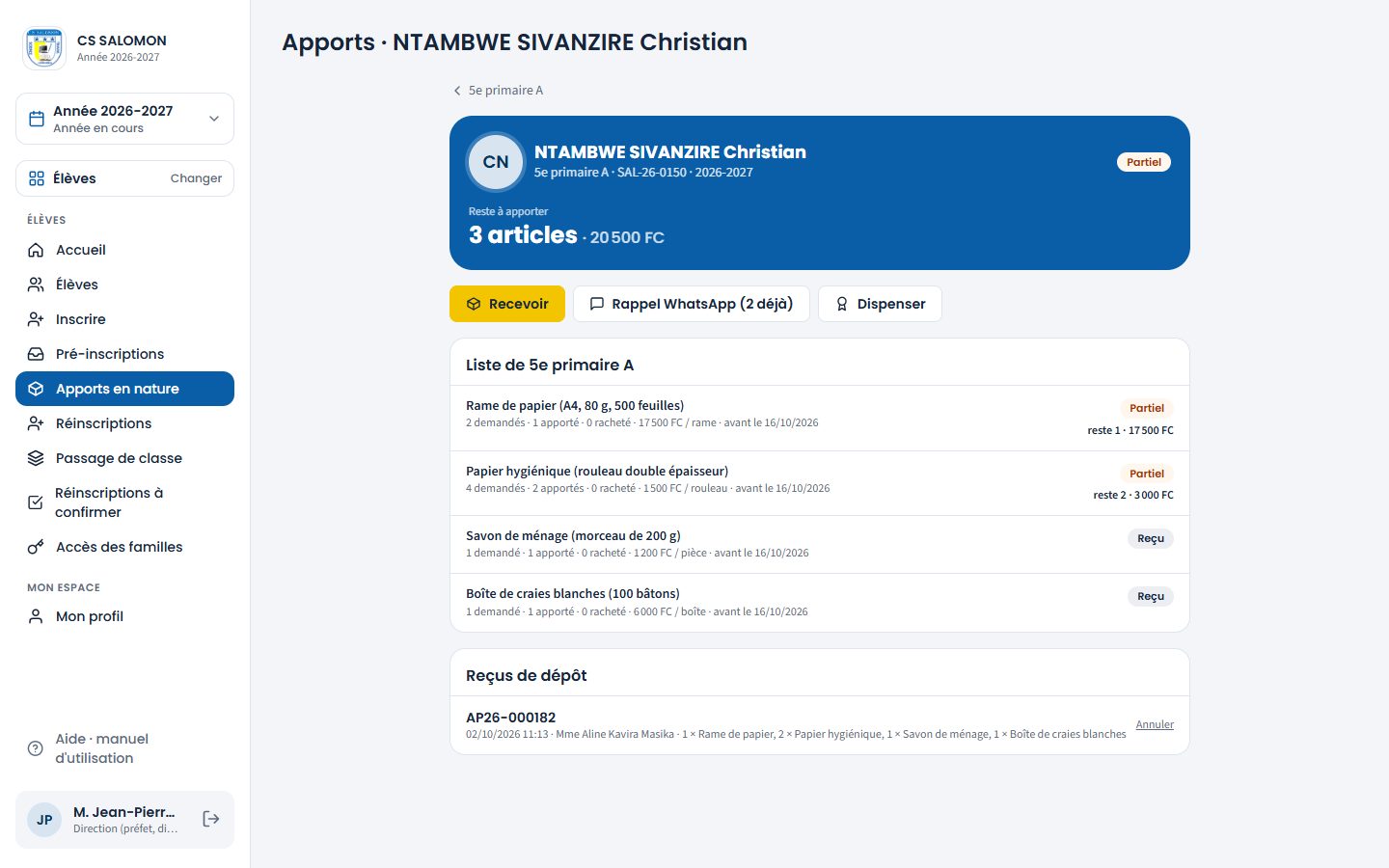Open the Accueil menu item
The height and width of the screenshot is (868, 1389).
coord(124,250)
